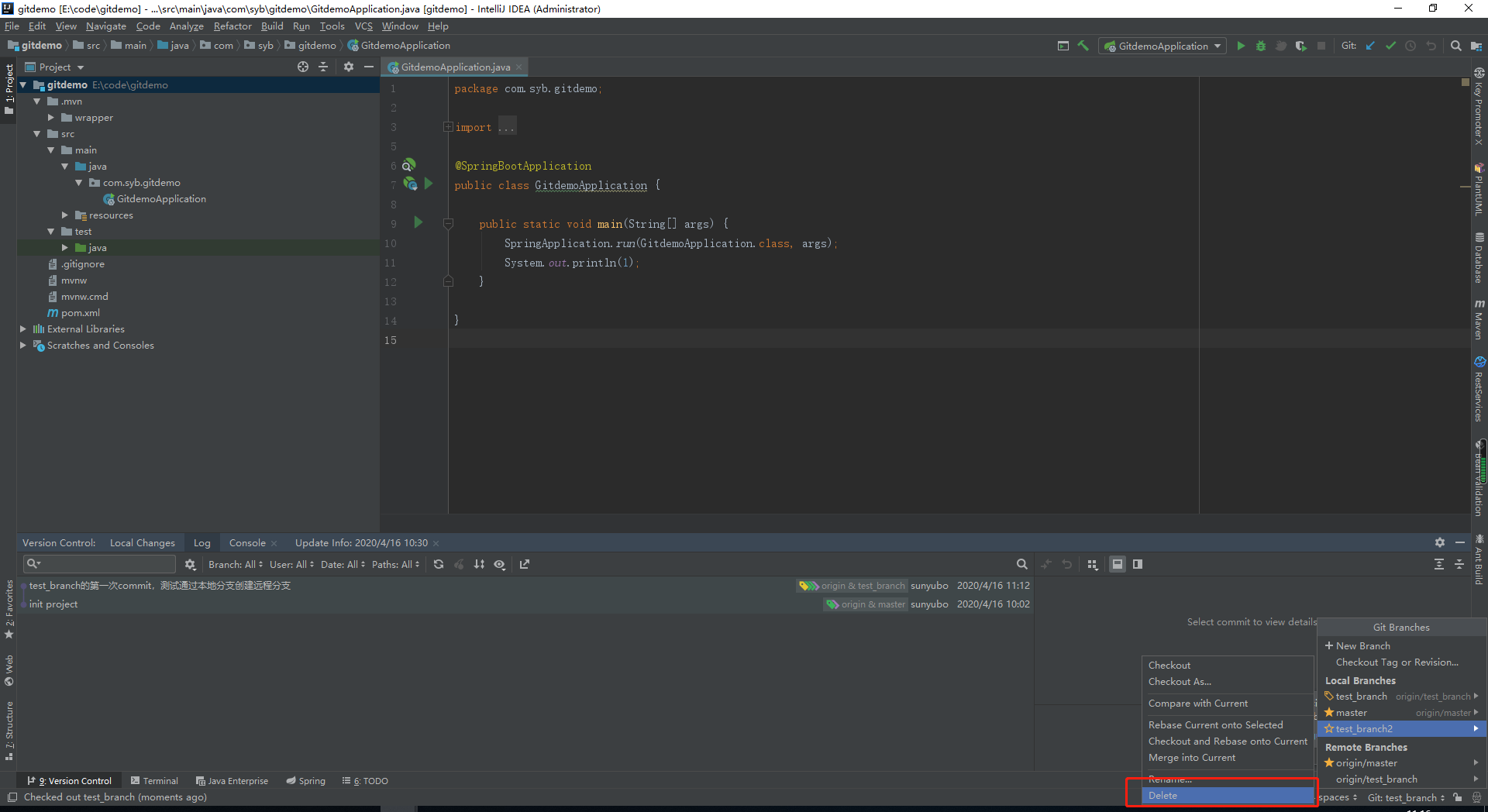Commit changes using the green checkmark icon
Image resolution: width=1488 pixels, height=812 pixels.
coord(1390,46)
